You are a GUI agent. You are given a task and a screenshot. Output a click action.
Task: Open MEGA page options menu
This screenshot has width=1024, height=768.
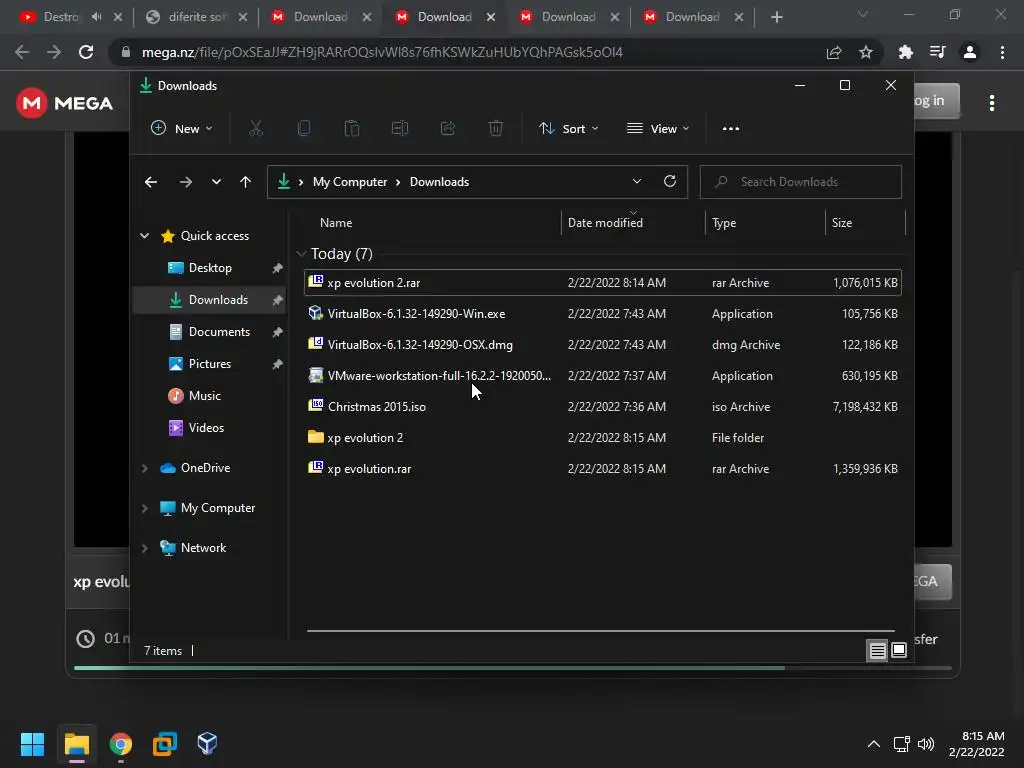click(x=992, y=103)
